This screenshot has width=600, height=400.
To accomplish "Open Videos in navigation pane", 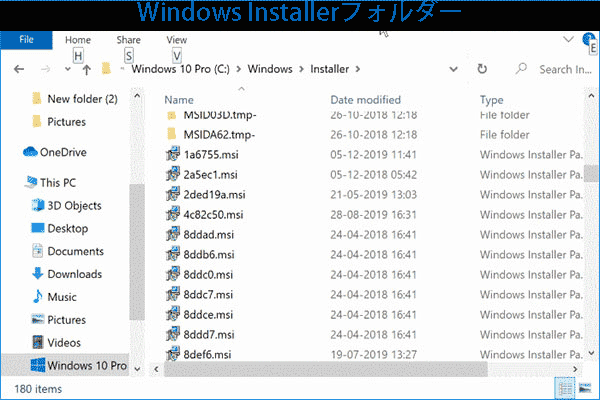I will point(64,343).
